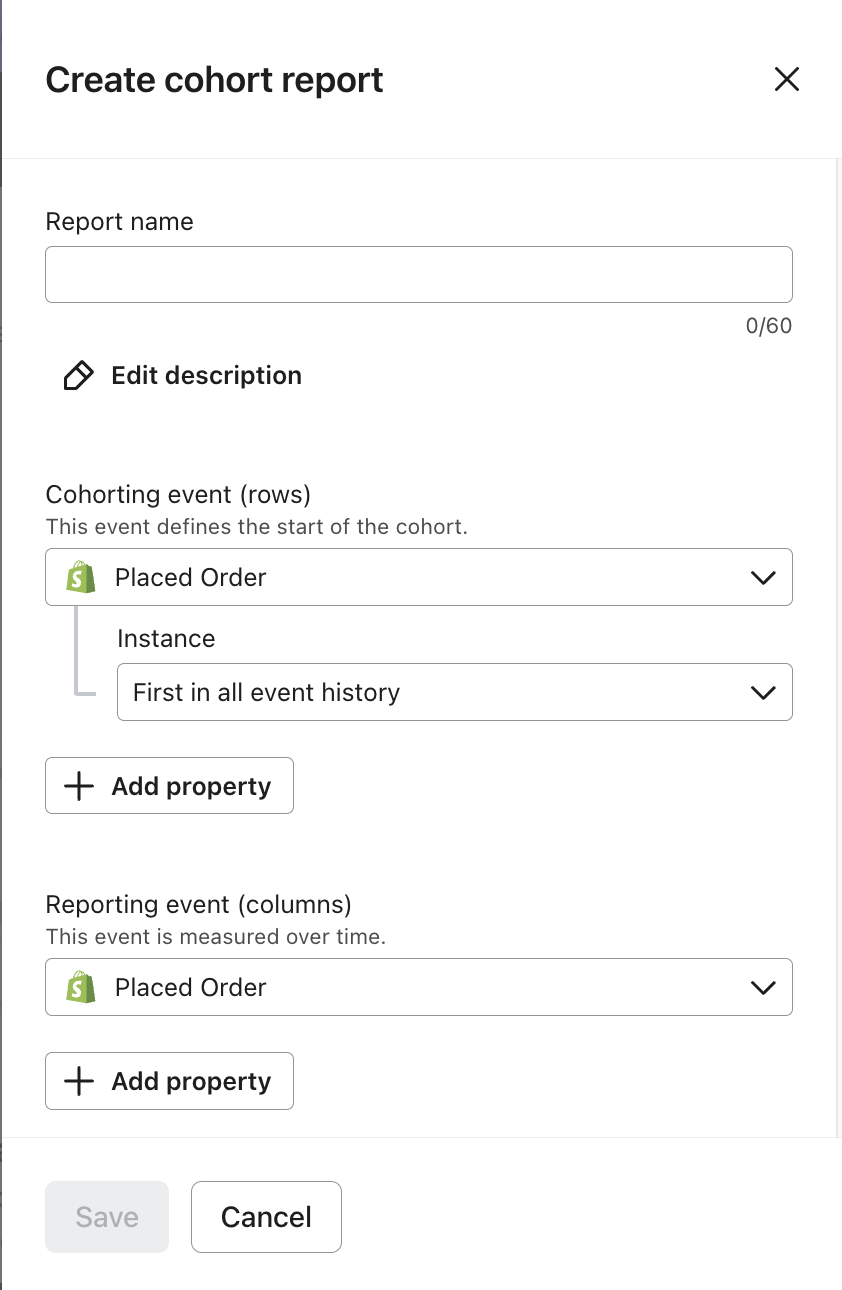Click the Report name label
Viewport: 842px width, 1290px height.
coord(120,222)
